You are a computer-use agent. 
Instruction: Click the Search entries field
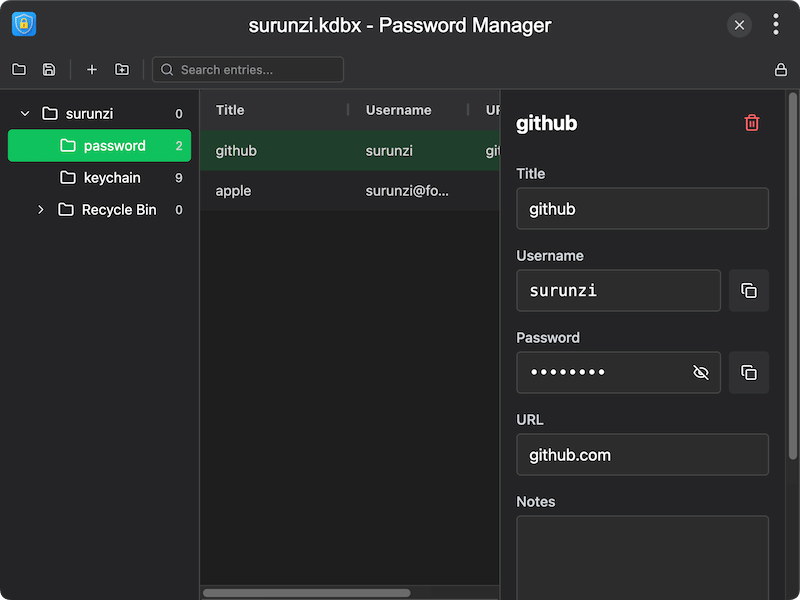(255, 70)
